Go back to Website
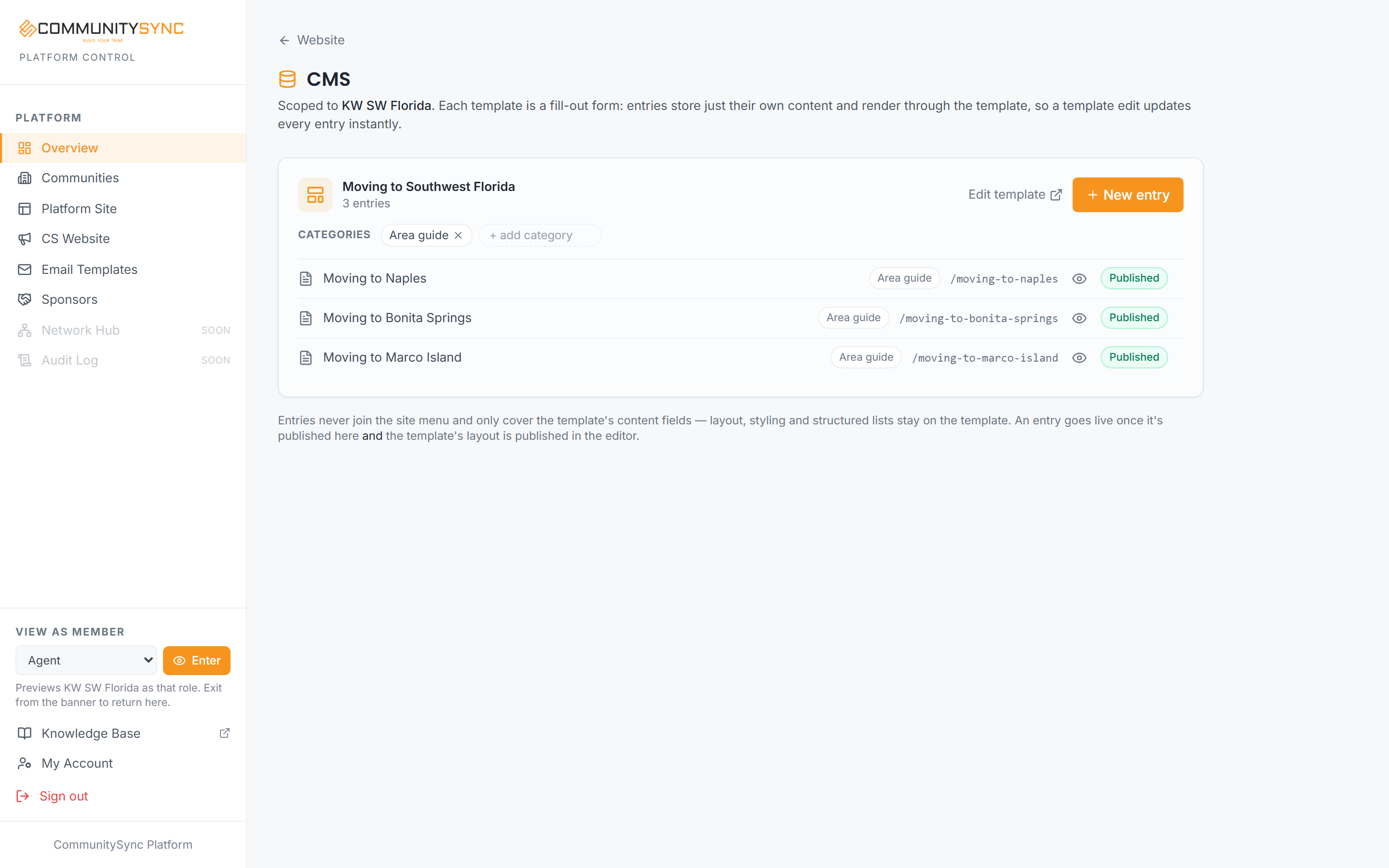 pos(312,40)
